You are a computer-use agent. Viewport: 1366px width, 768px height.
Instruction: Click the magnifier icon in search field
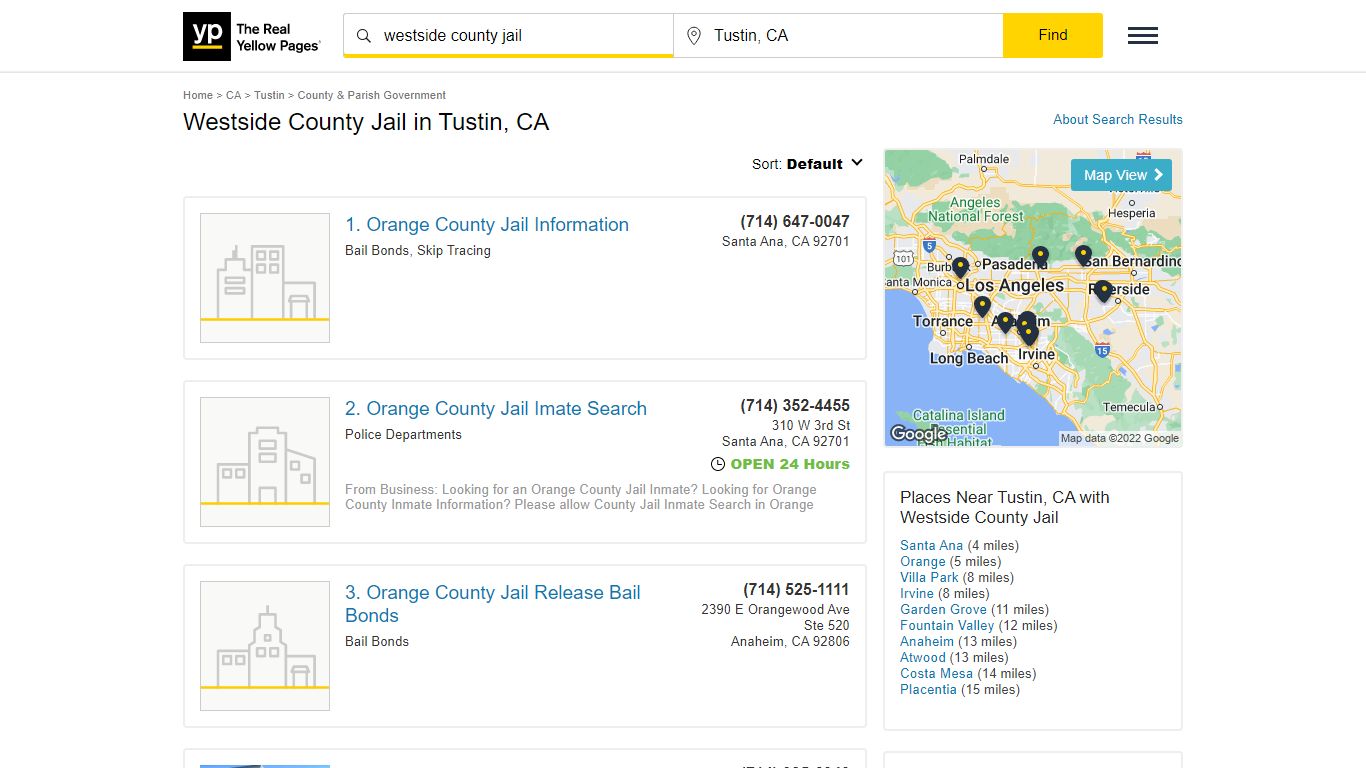coord(364,36)
